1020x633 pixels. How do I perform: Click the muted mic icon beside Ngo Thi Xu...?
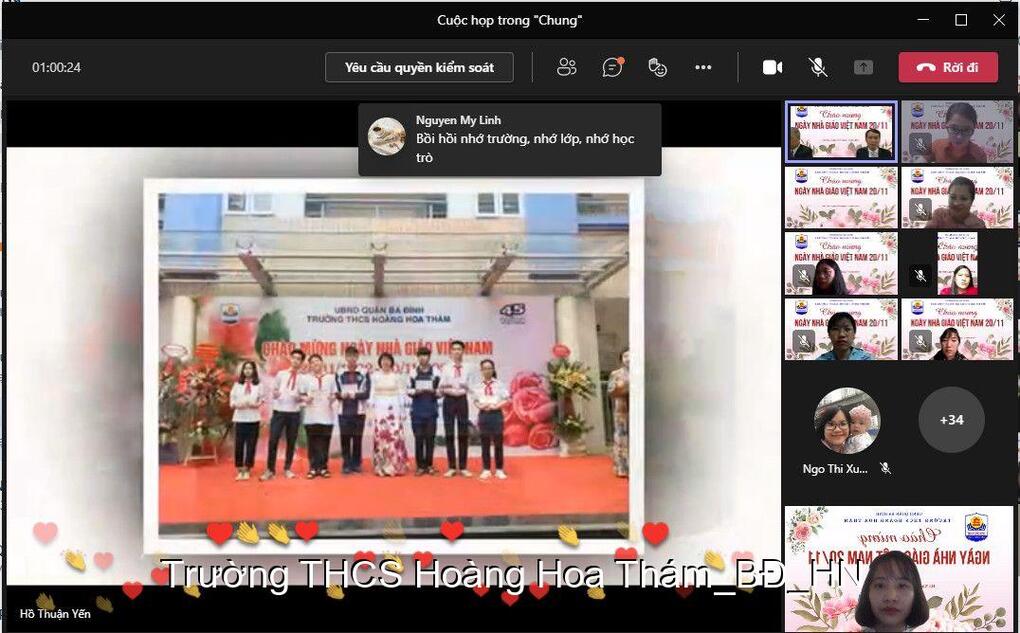pos(885,468)
